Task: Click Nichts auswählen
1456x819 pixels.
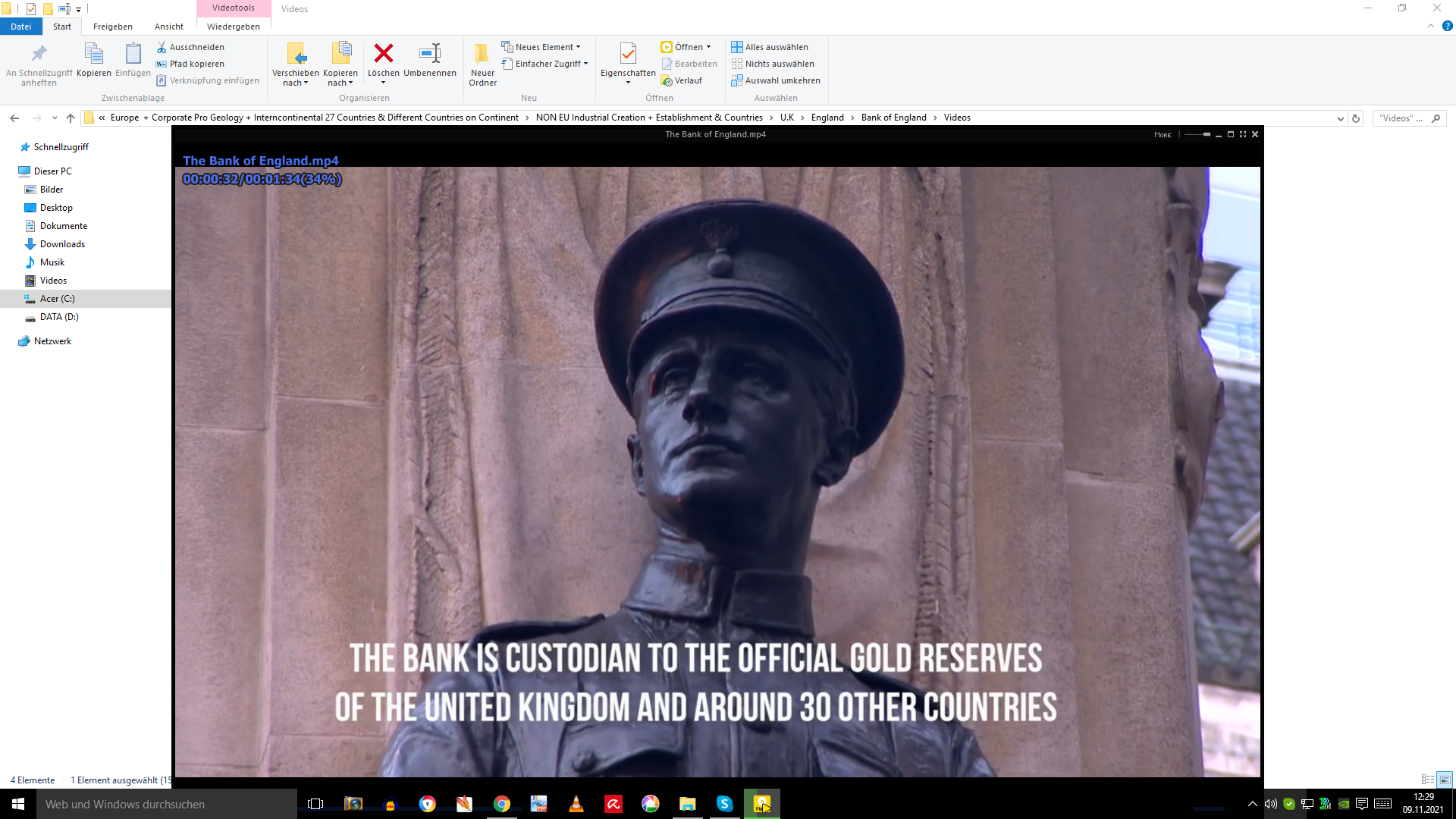Action: pos(773,64)
